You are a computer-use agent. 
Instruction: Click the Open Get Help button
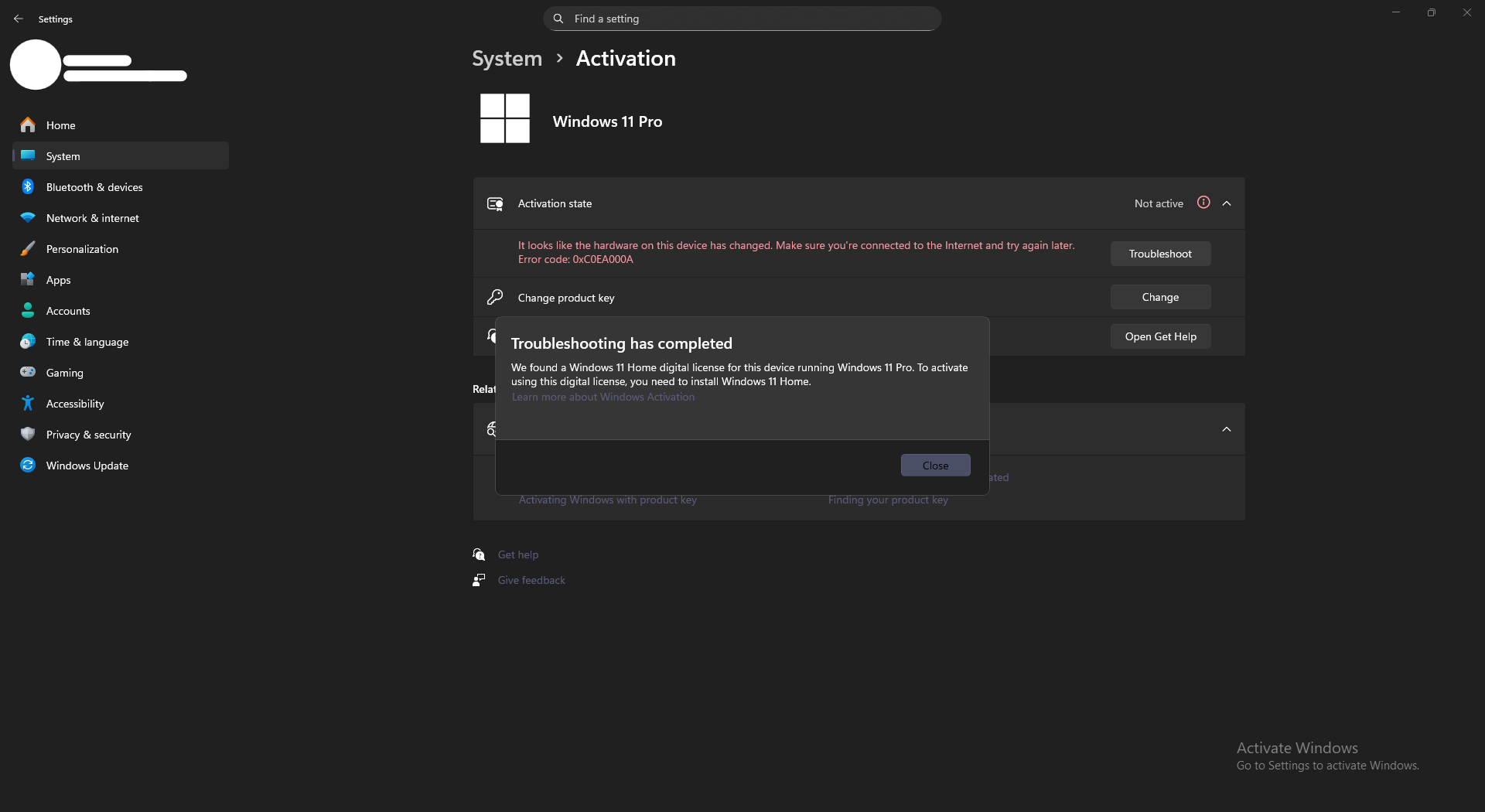(1161, 336)
